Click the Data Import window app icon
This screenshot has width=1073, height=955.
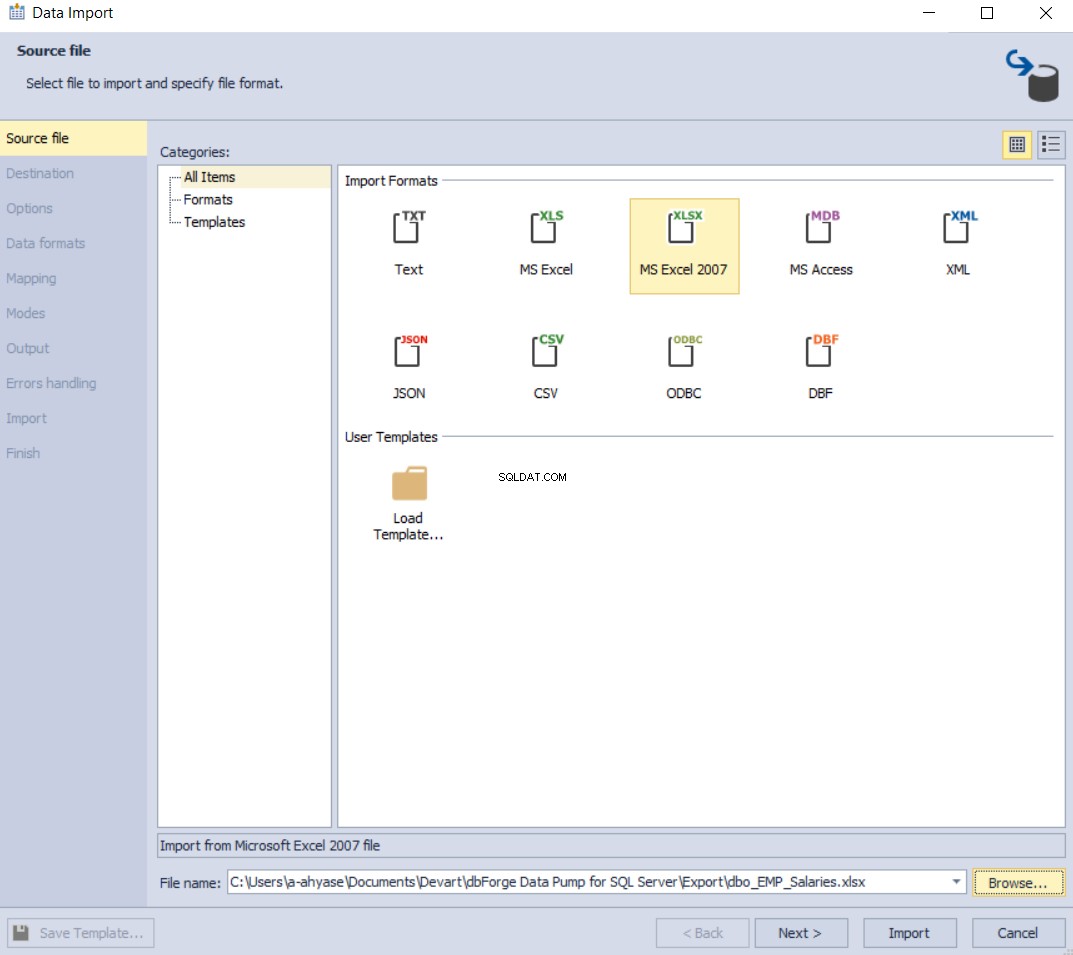[16, 12]
